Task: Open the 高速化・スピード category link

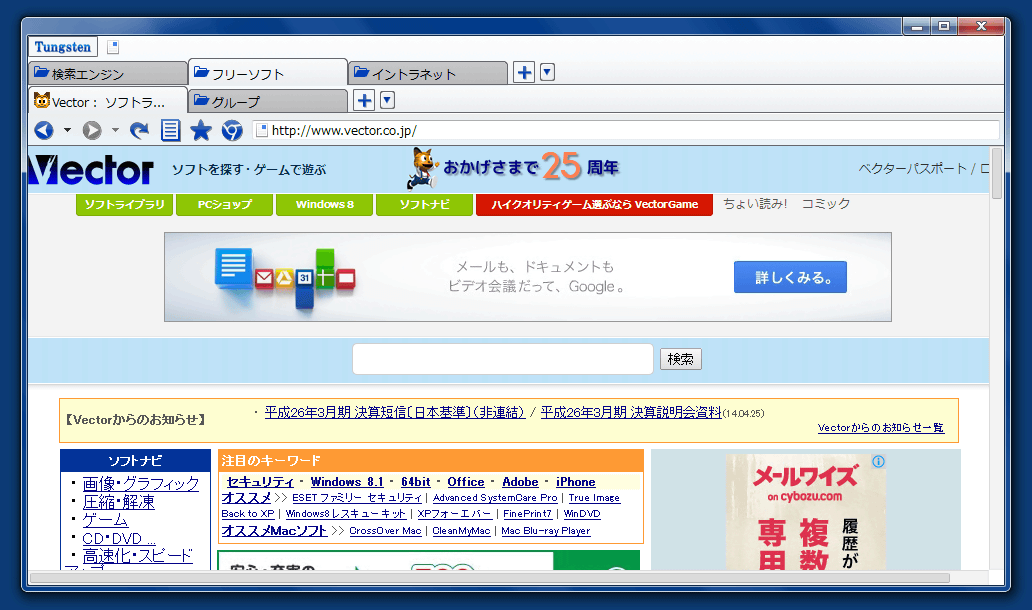Action: (x=138, y=556)
